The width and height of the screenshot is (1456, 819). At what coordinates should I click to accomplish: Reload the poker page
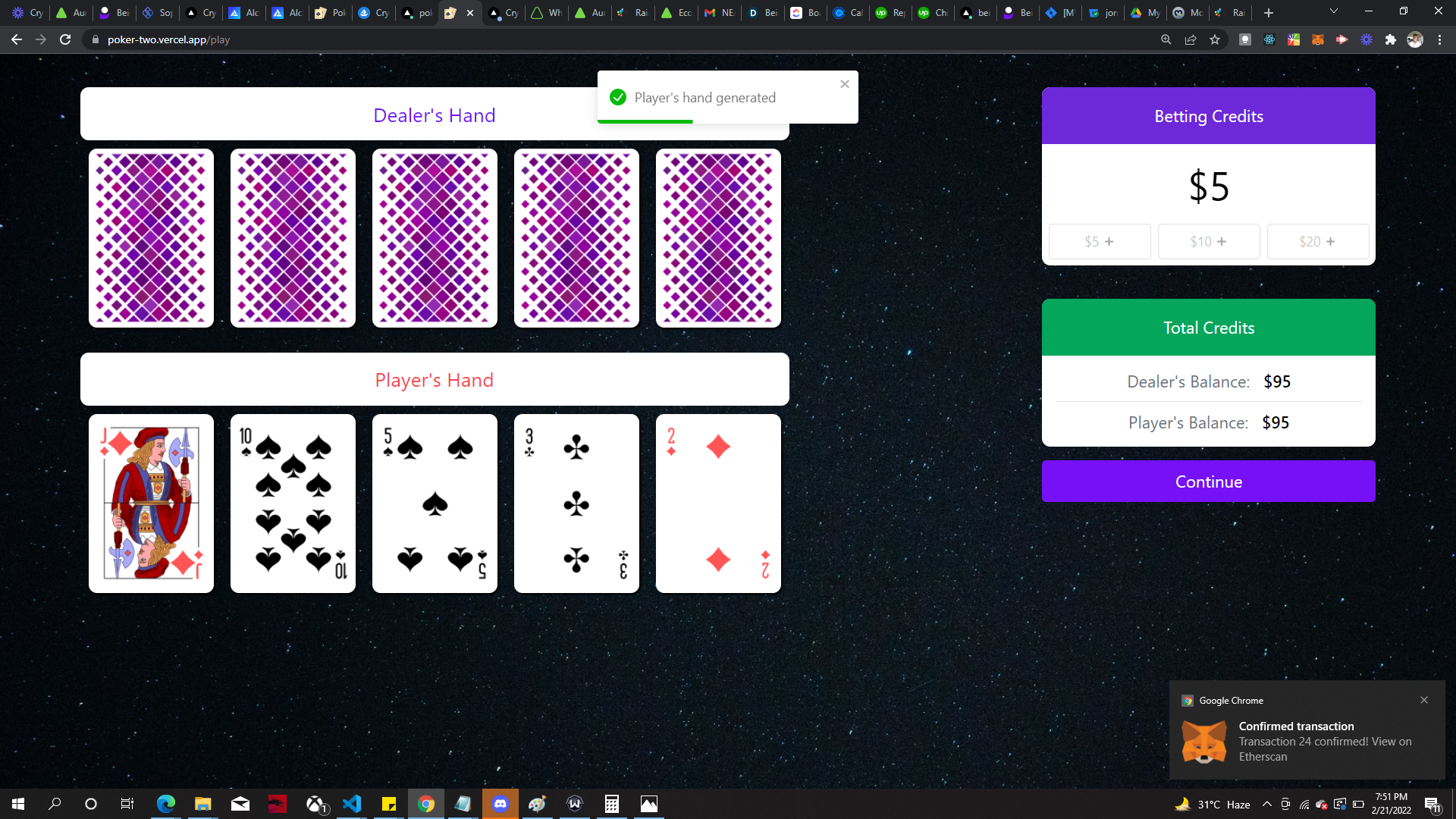pyautogui.click(x=65, y=39)
